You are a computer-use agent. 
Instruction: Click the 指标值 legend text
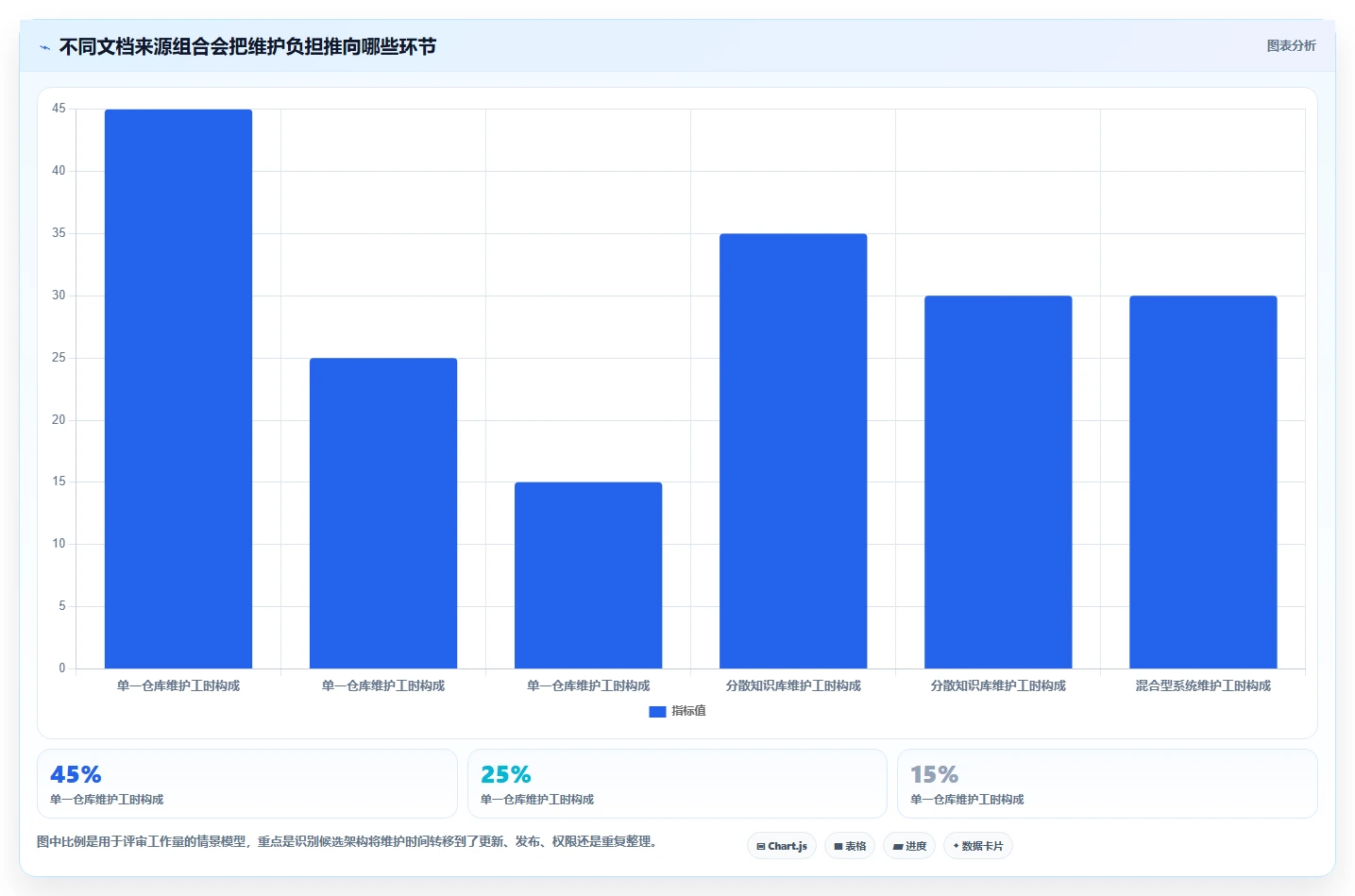[688, 711]
